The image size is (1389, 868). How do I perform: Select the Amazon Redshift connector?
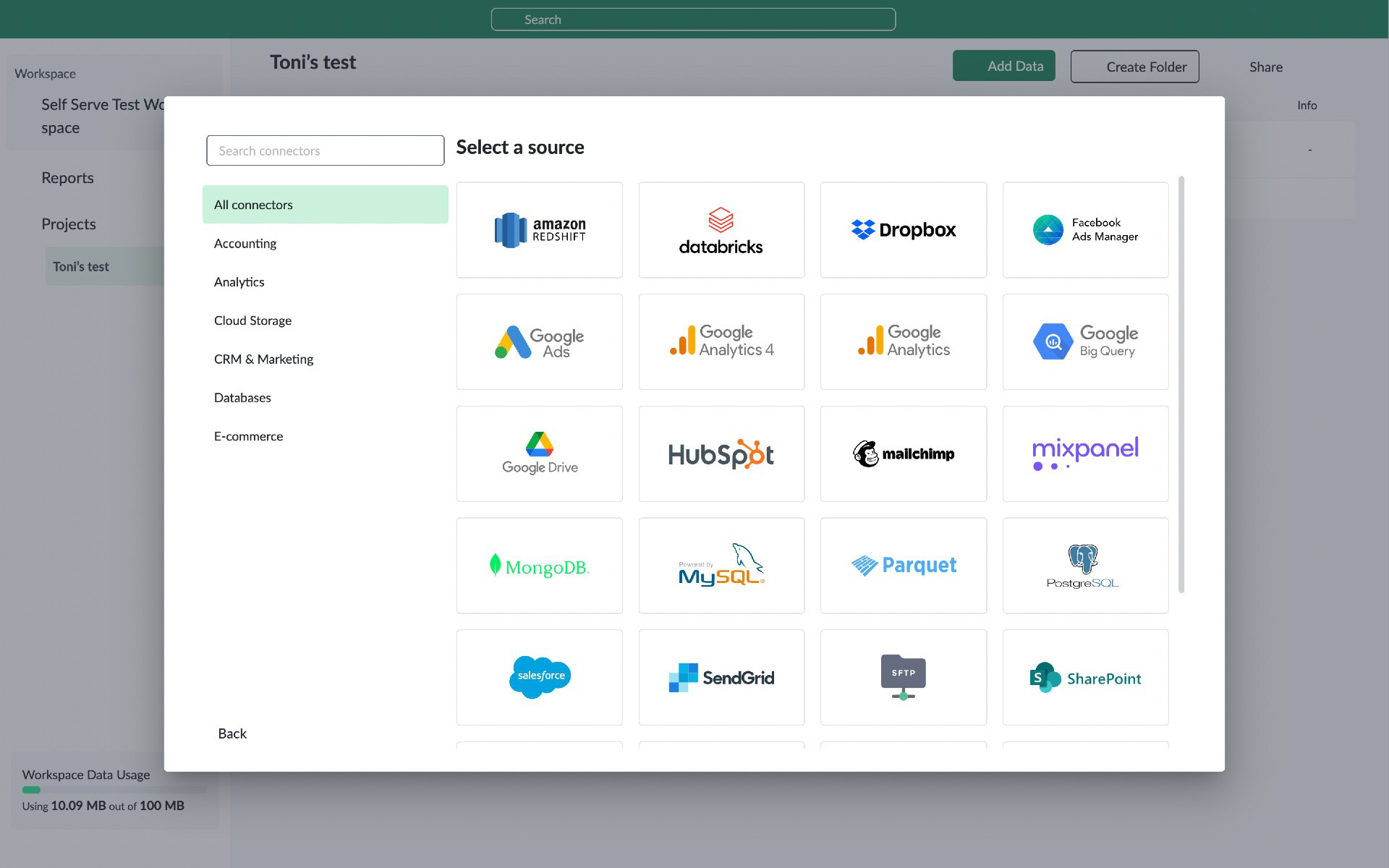point(539,229)
